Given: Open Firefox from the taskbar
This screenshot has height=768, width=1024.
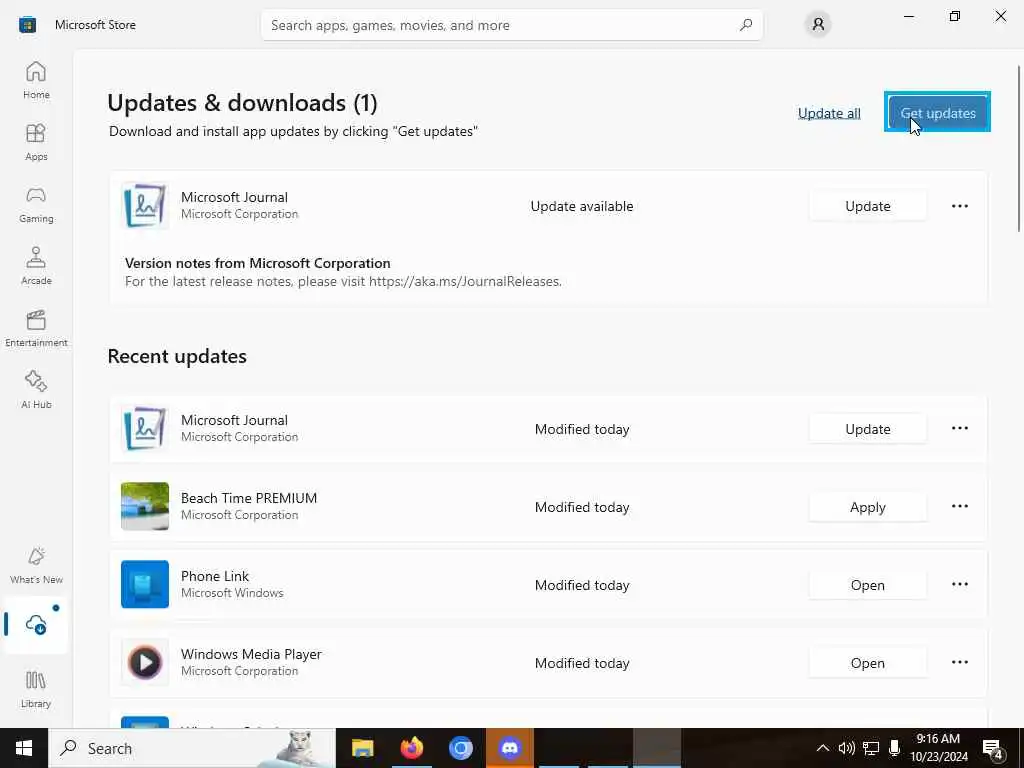Looking at the screenshot, I should (411, 748).
